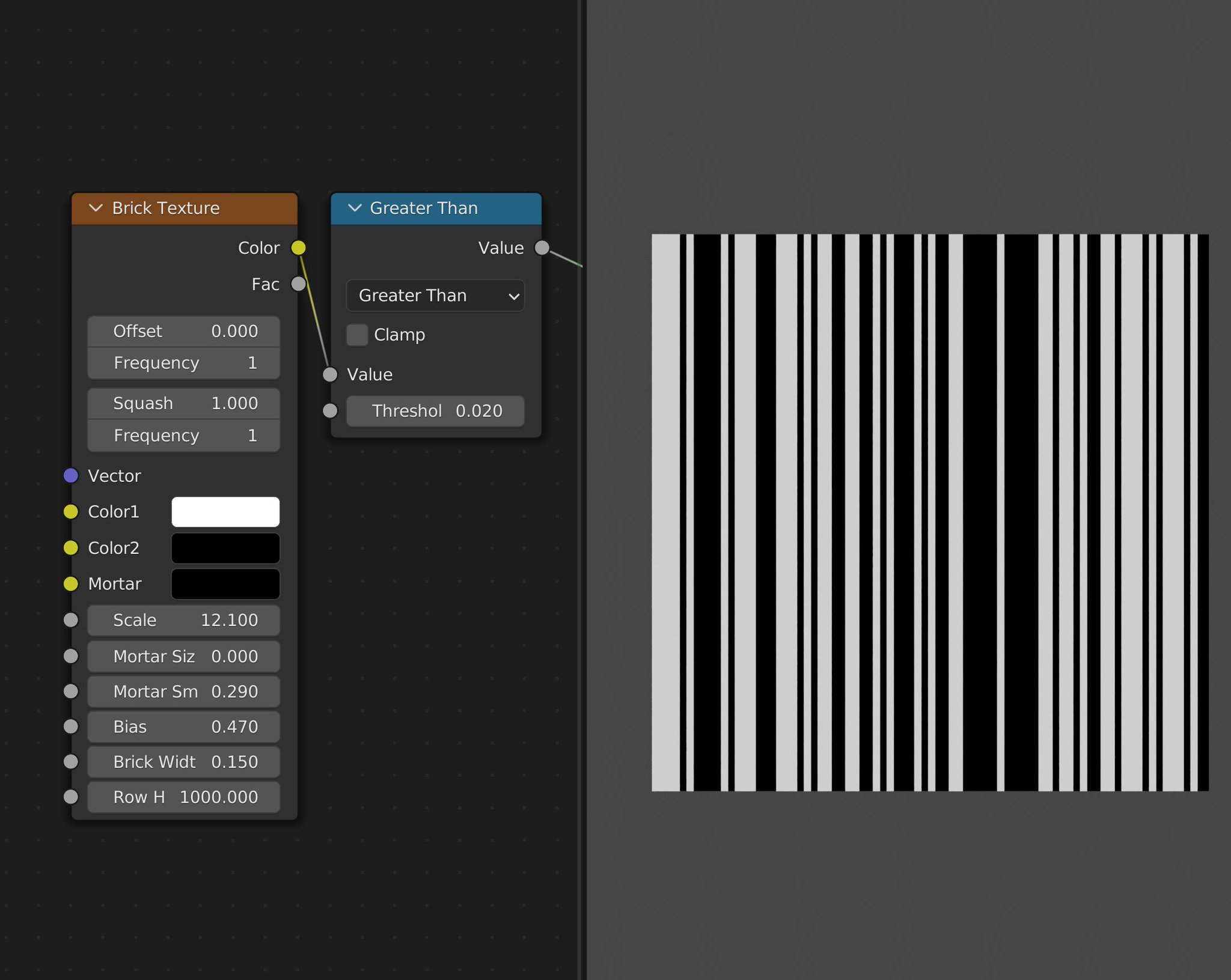The width and height of the screenshot is (1231, 980).
Task: Click the Threshold input socket
Action: (x=330, y=411)
